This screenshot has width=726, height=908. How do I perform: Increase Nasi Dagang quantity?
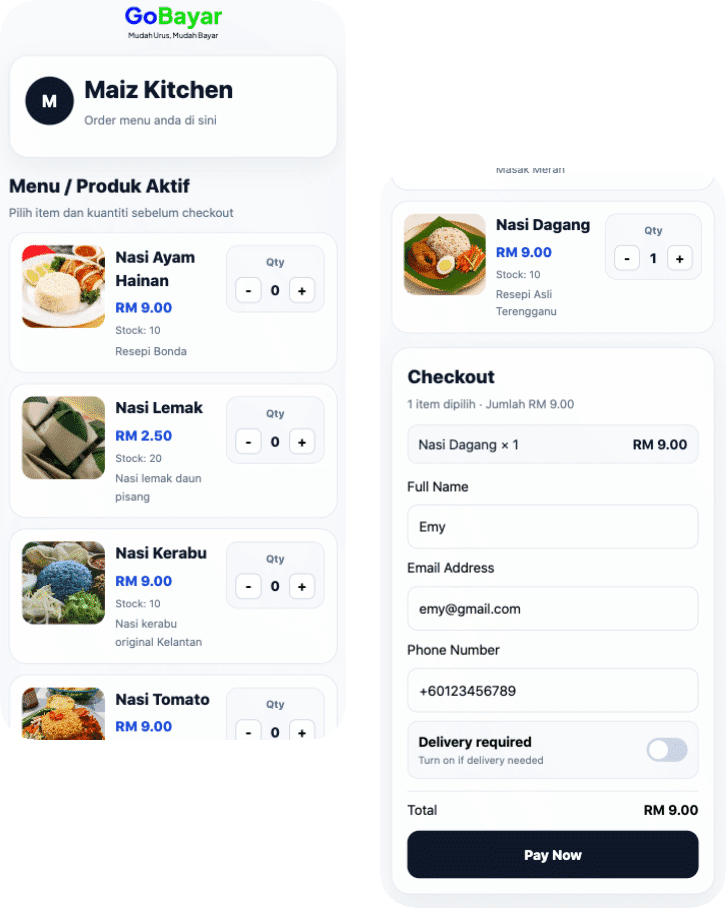680,258
